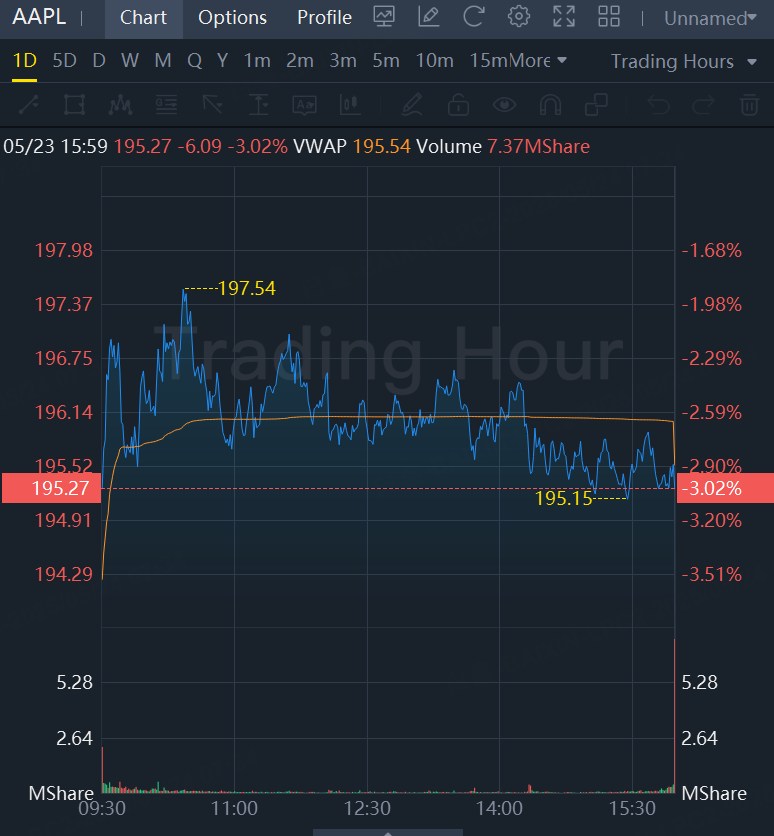
Task: Click the 05/23 15:59 timestamp
Action: pos(55,146)
